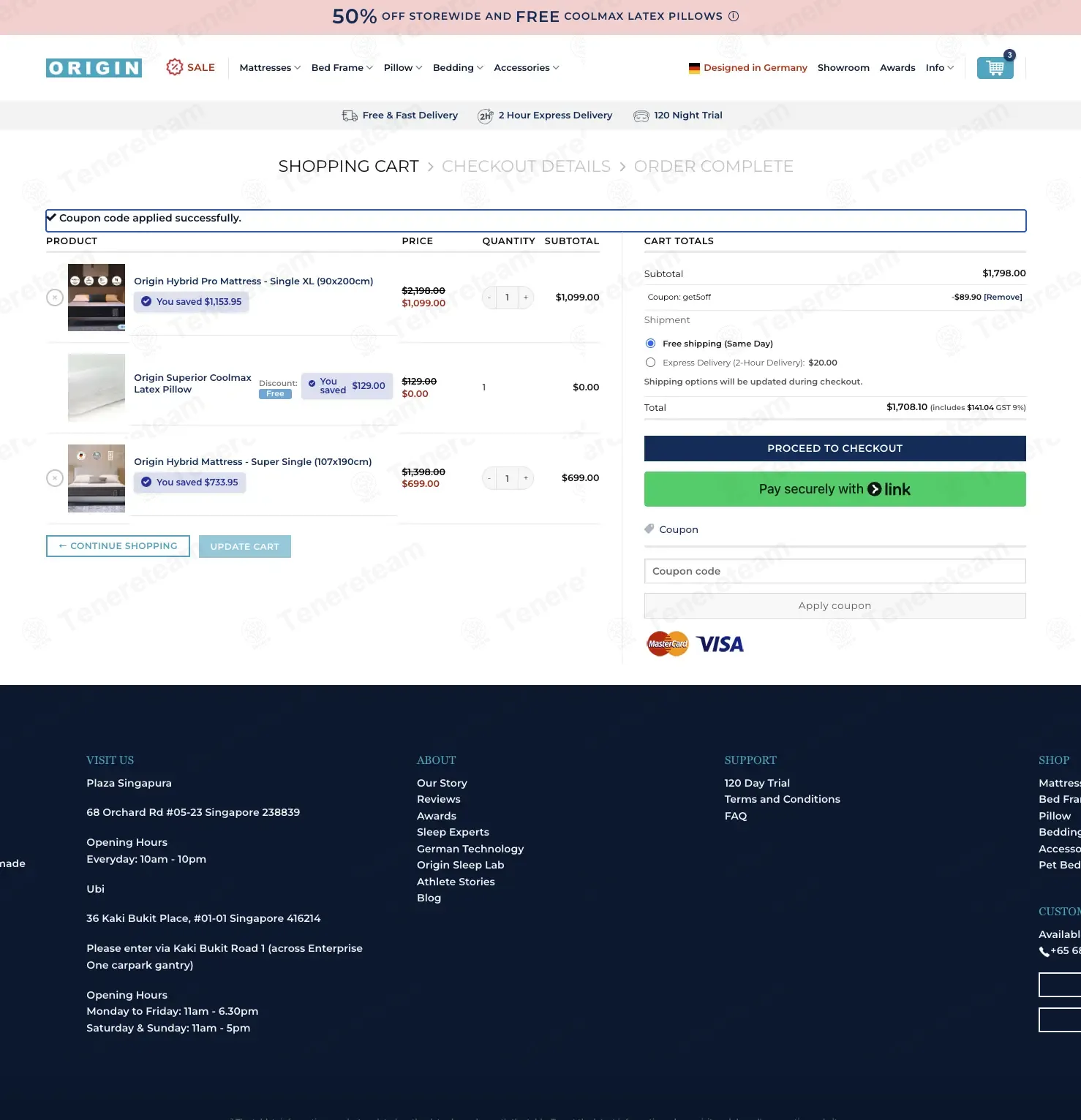Click the MasterCard logo
The width and height of the screenshot is (1081, 1120).
(668, 644)
